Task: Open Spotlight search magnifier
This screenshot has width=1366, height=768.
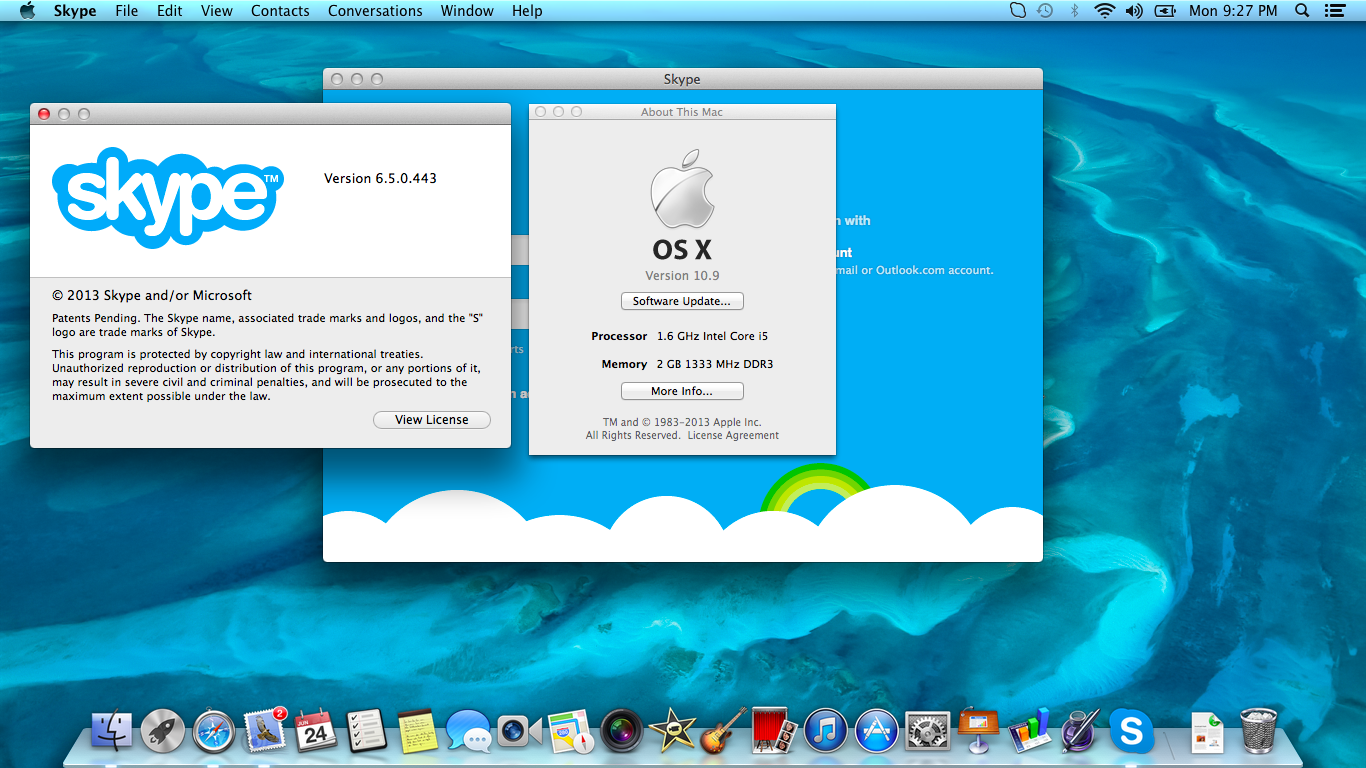Action: point(1302,11)
